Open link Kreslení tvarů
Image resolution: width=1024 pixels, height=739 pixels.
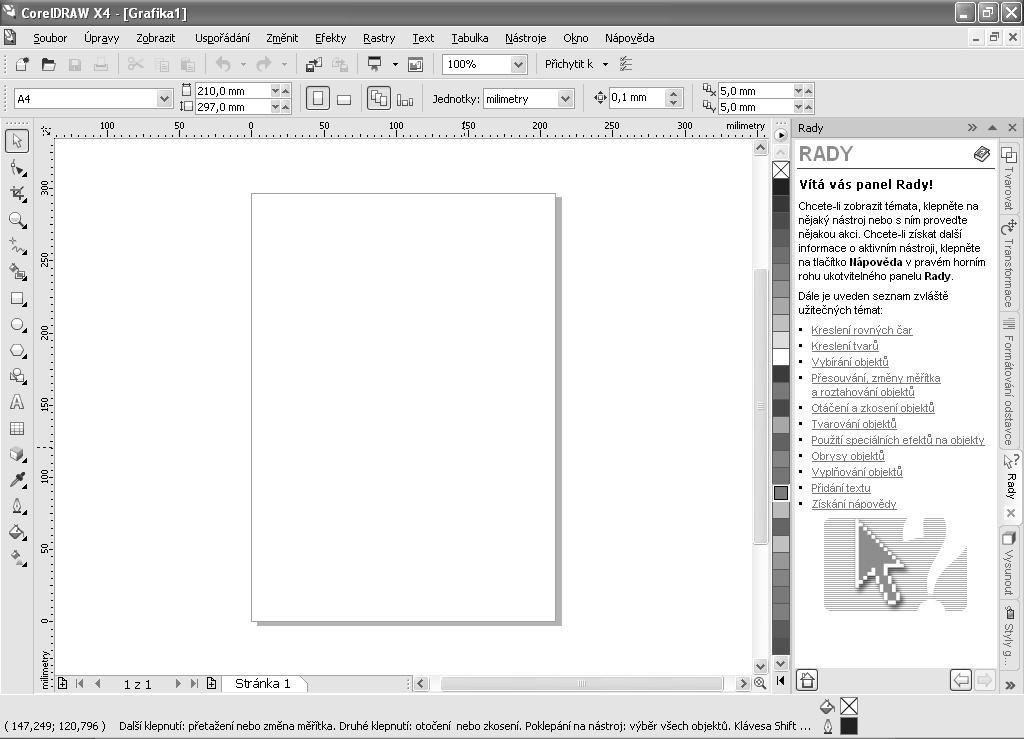844,346
